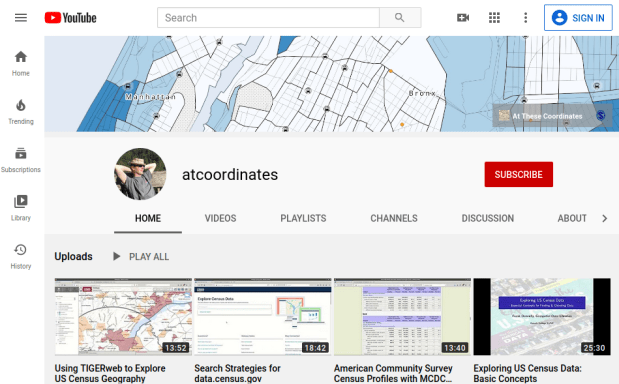Select Home in the sidebar

coord(21,63)
